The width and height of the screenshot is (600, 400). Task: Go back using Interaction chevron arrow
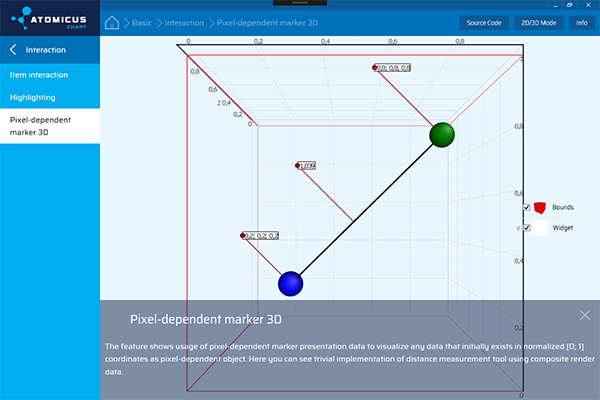pos(14,49)
